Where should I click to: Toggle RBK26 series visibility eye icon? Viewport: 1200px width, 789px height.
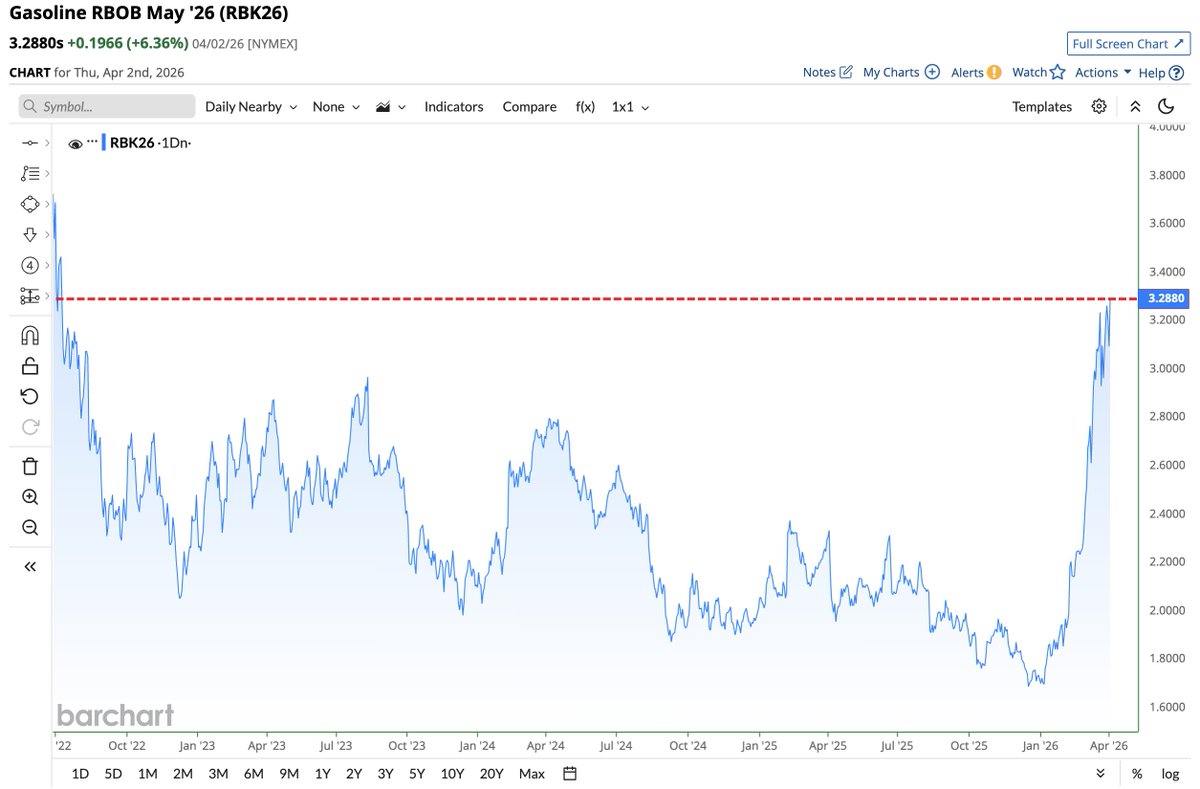76,143
